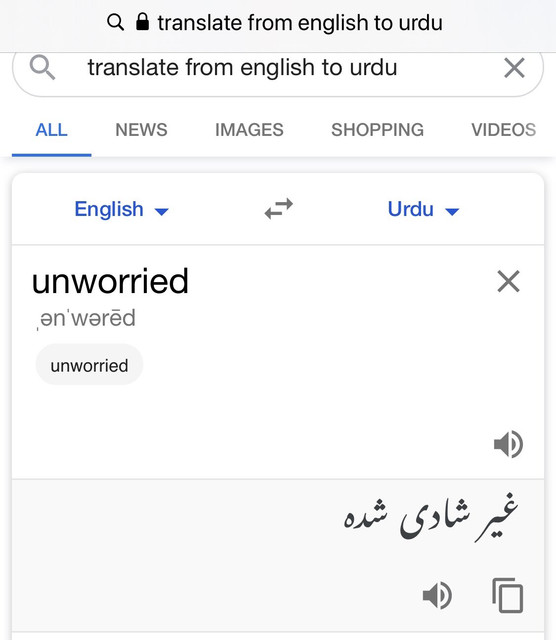Play audio for the Urdu translation

[x=437, y=596]
